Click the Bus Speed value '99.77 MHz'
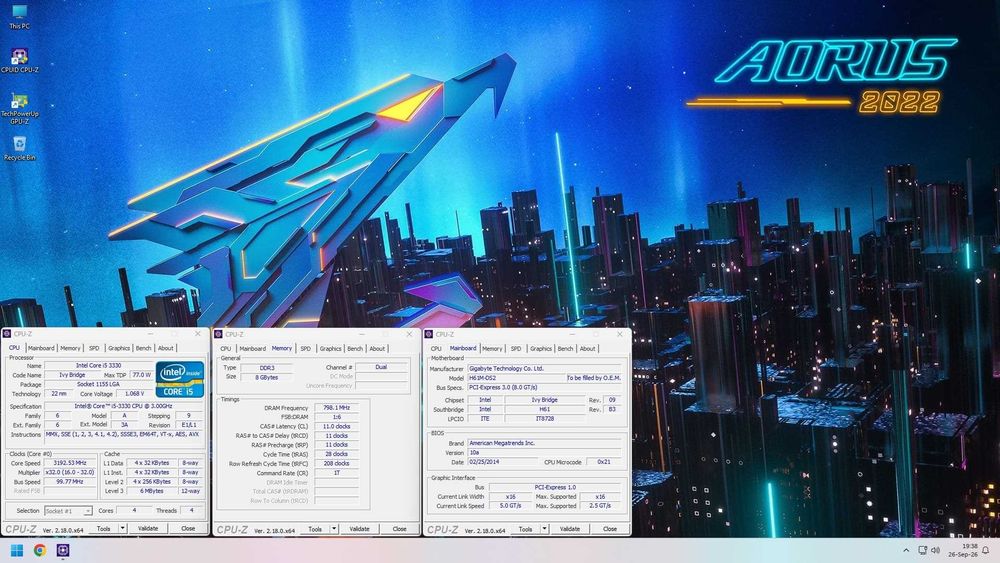Screen dimensions: 1000x563 [70, 482]
